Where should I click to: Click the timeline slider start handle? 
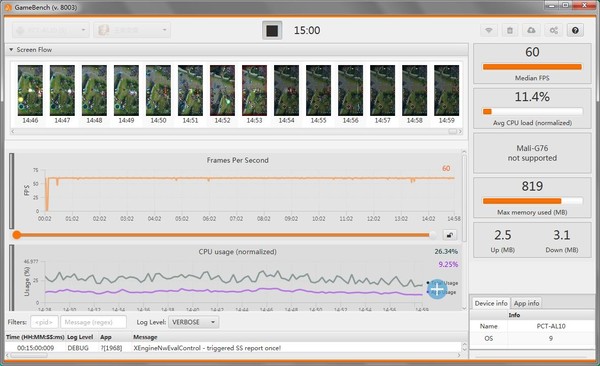(x=16, y=235)
